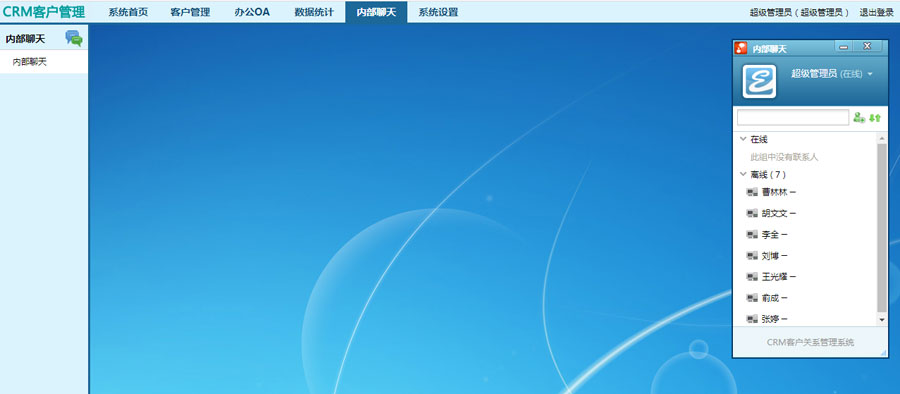Screen dimensions: 900x394
Task: Click the offline status icon beside 俞成
Action: pyautogui.click(x=752, y=298)
